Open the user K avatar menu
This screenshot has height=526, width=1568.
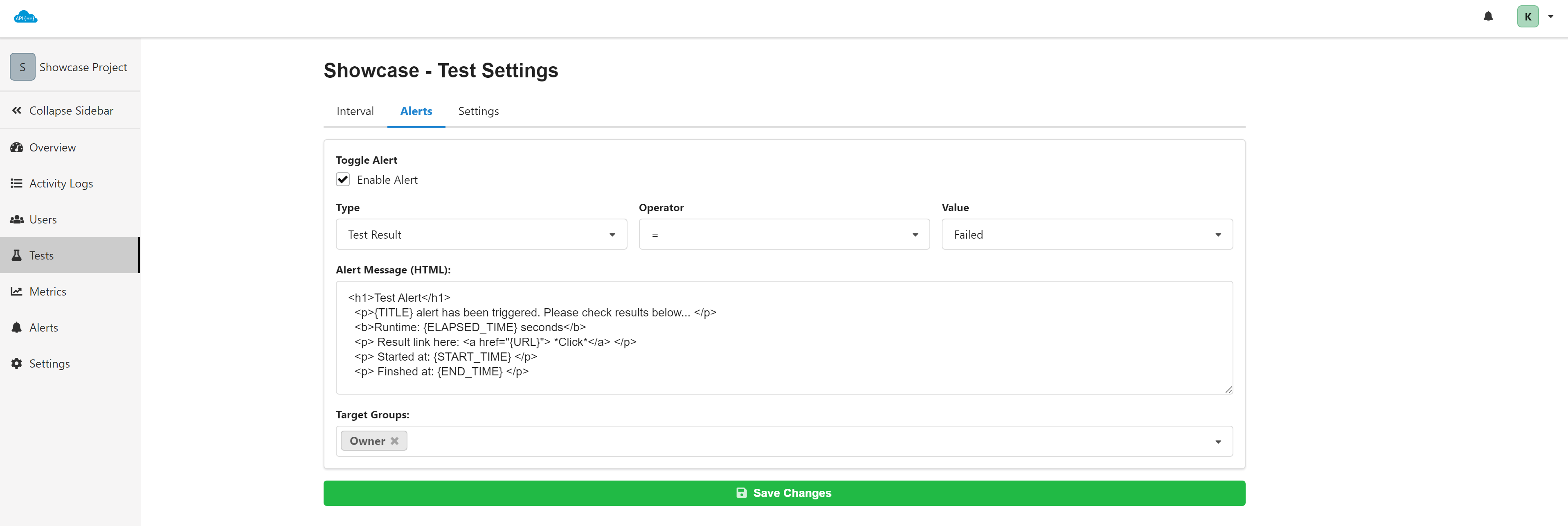point(1528,16)
